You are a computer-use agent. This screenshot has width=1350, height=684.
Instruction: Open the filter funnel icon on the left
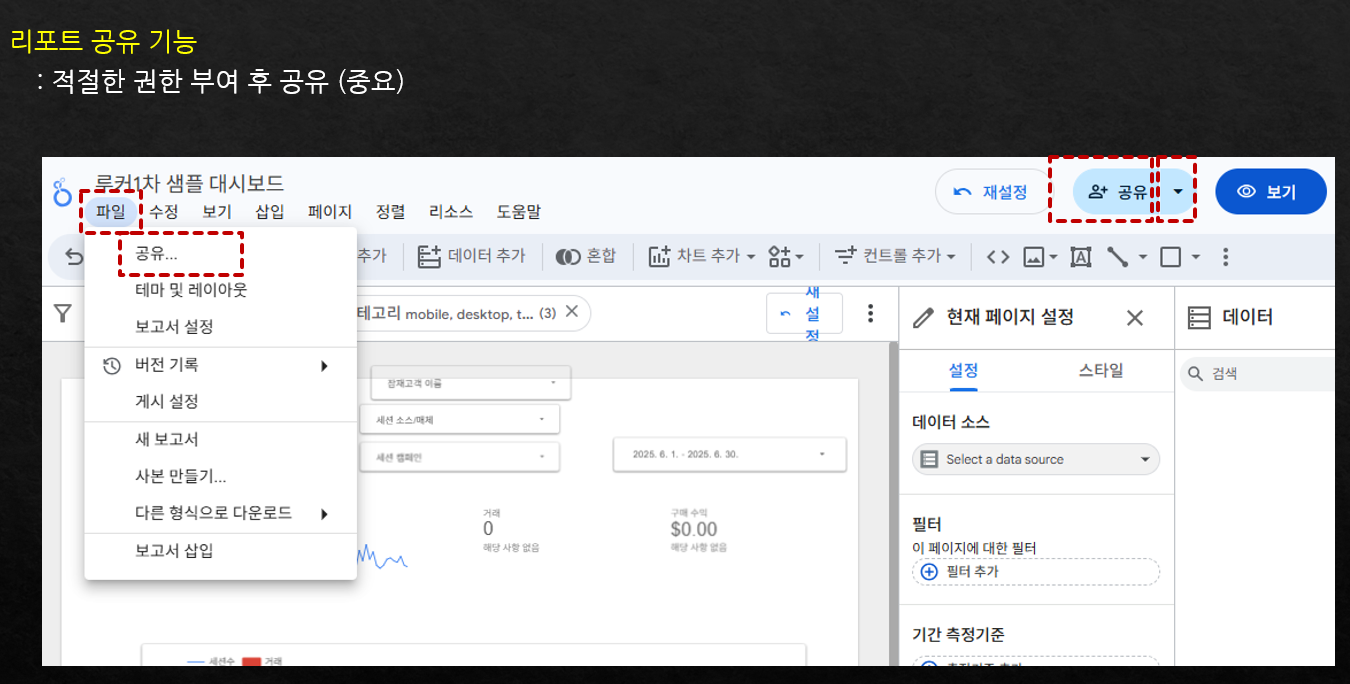(62, 313)
